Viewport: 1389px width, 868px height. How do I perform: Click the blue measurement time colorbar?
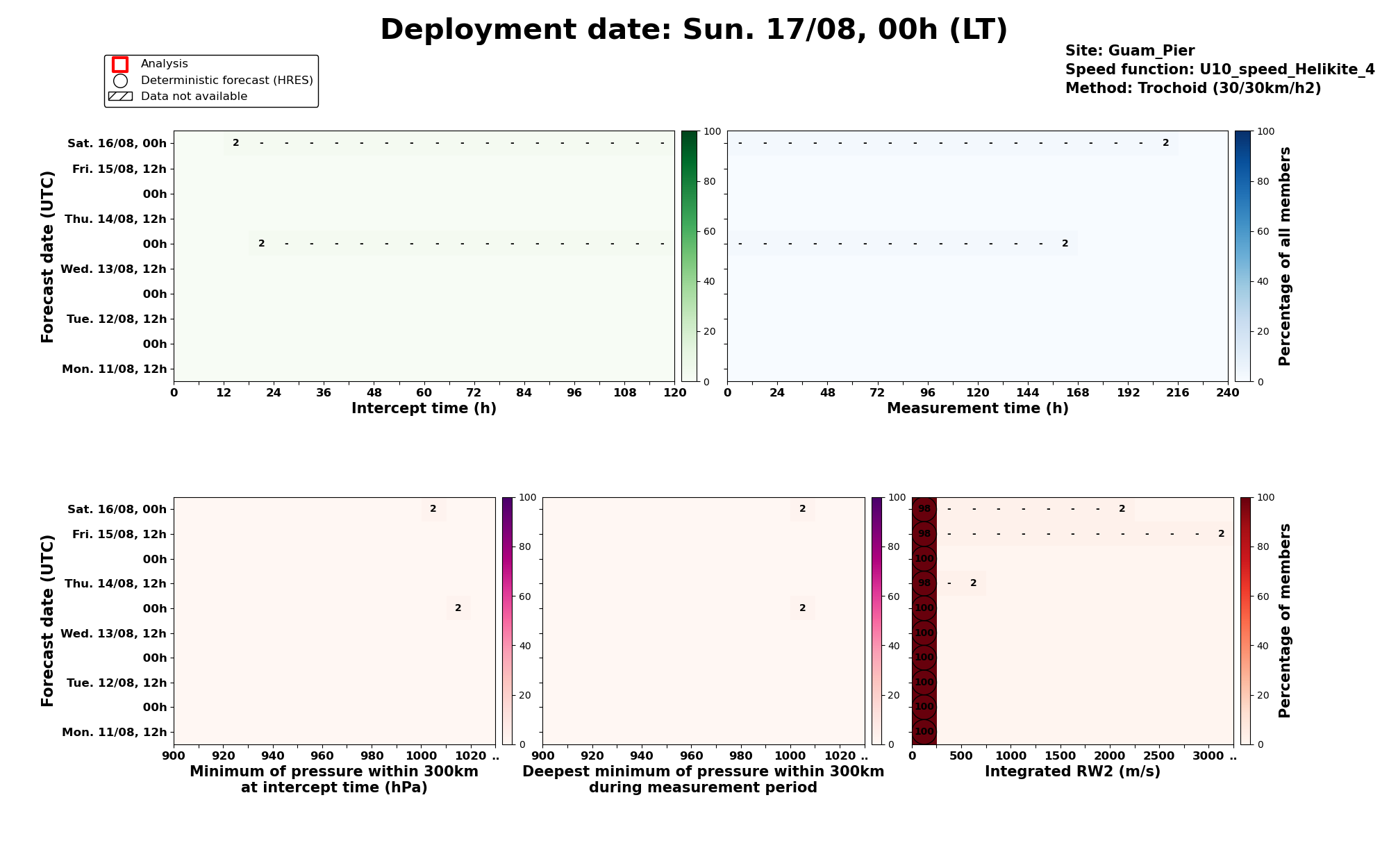(1242, 256)
